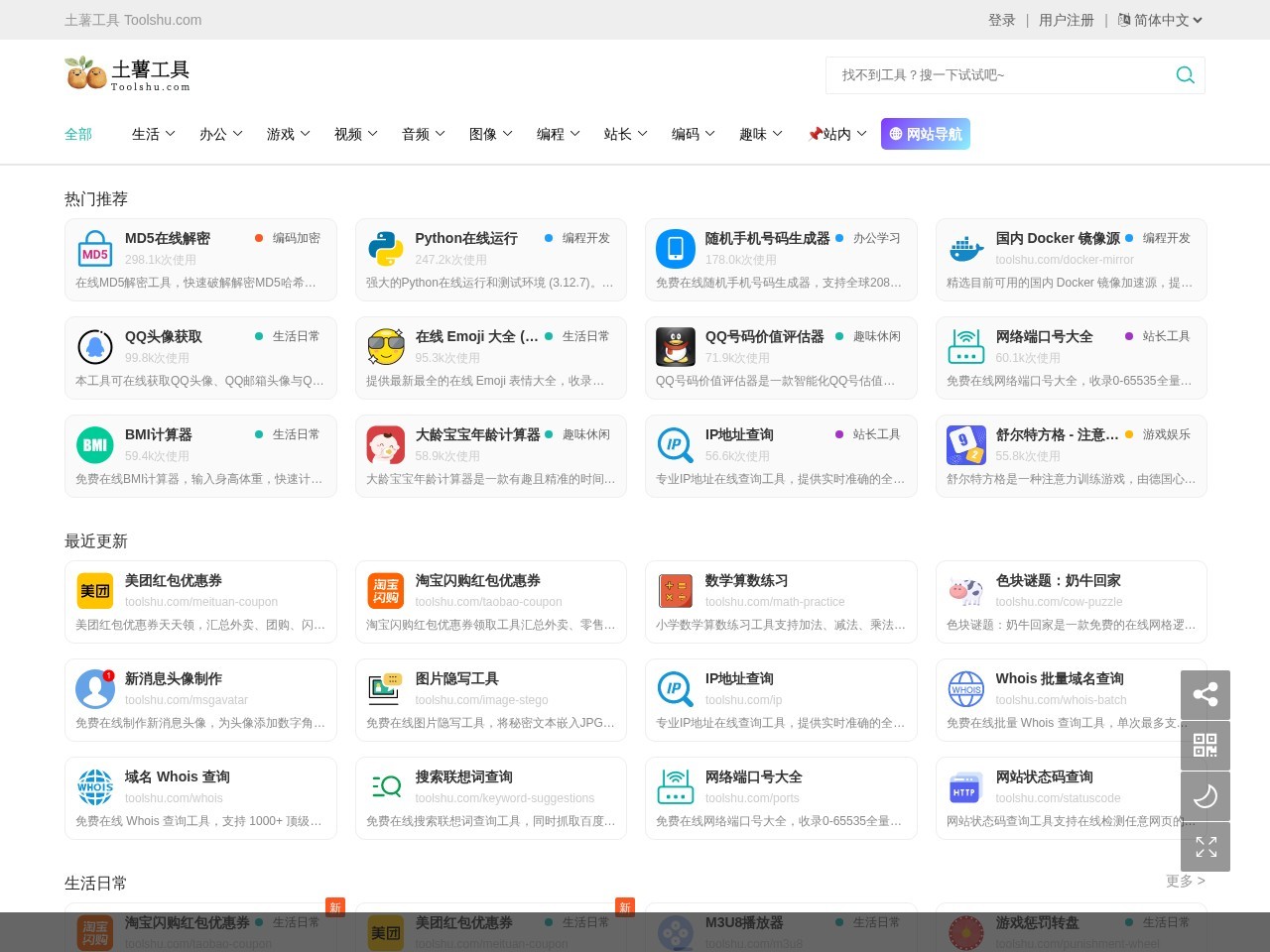Image resolution: width=1270 pixels, height=952 pixels.
Task: Open the Python在线运行 logo icon
Action: [x=386, y=249]
